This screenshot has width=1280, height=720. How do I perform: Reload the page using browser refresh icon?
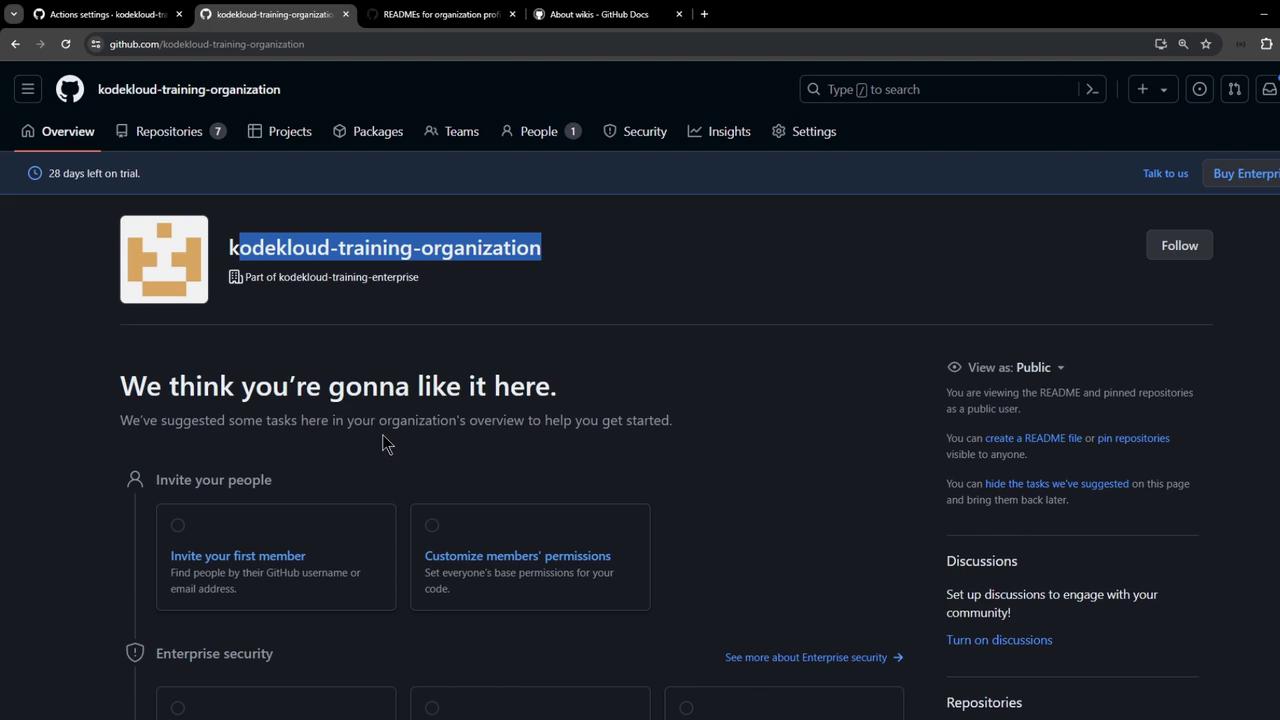click(x=66, y=44)
